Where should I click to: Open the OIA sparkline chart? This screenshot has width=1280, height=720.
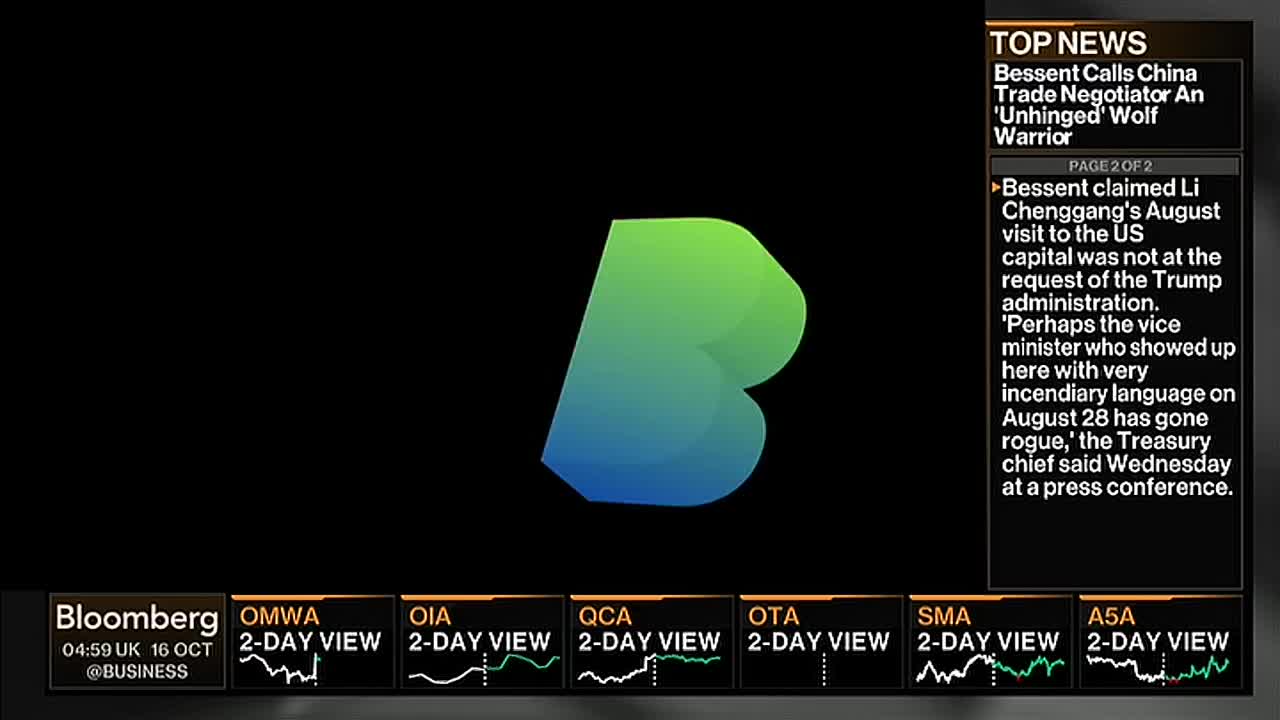483,668
